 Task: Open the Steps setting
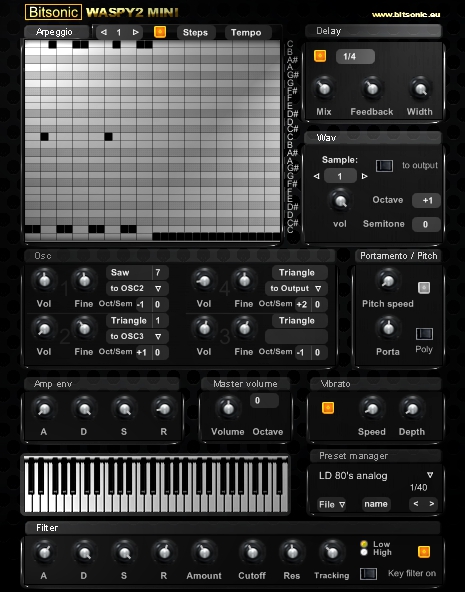pos(196,32)
